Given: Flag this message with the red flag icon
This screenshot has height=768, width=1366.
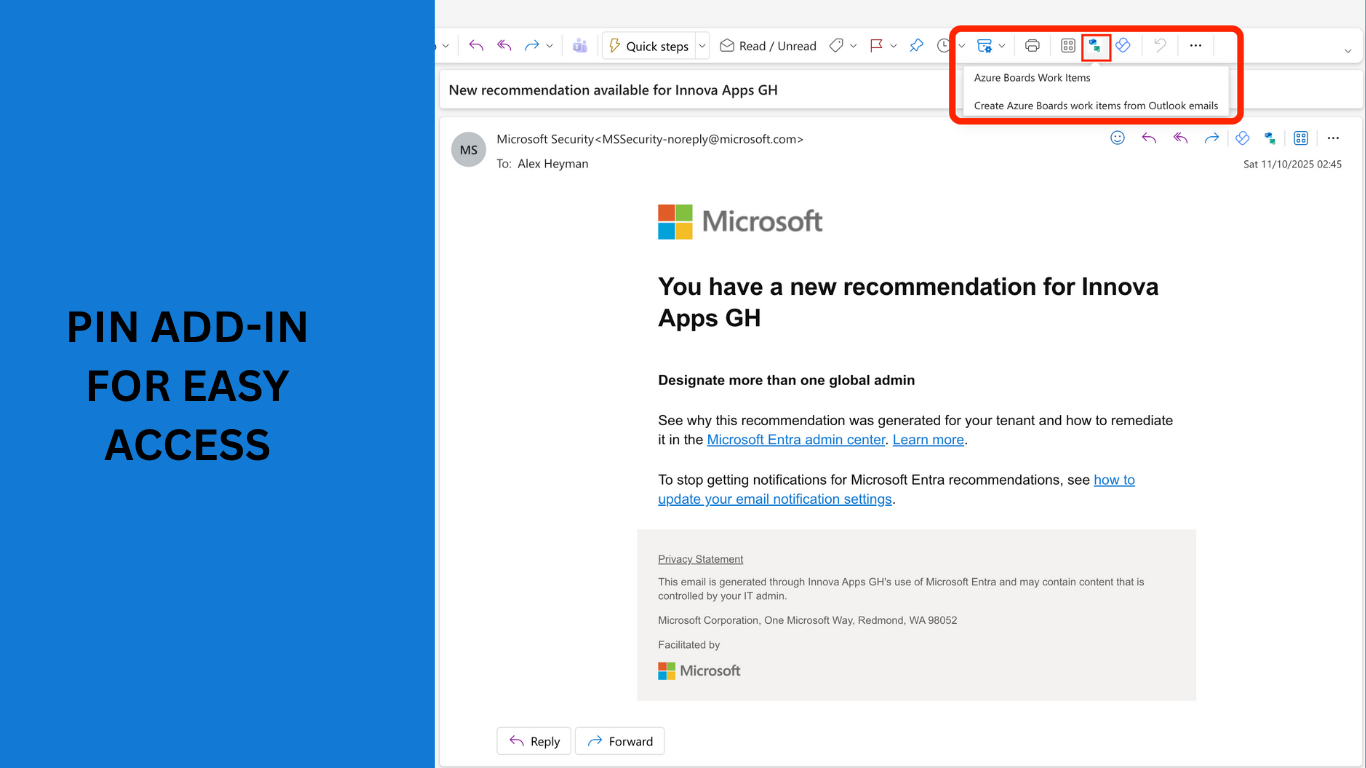Looking at the screenshot, I should [x=876, y=46].
